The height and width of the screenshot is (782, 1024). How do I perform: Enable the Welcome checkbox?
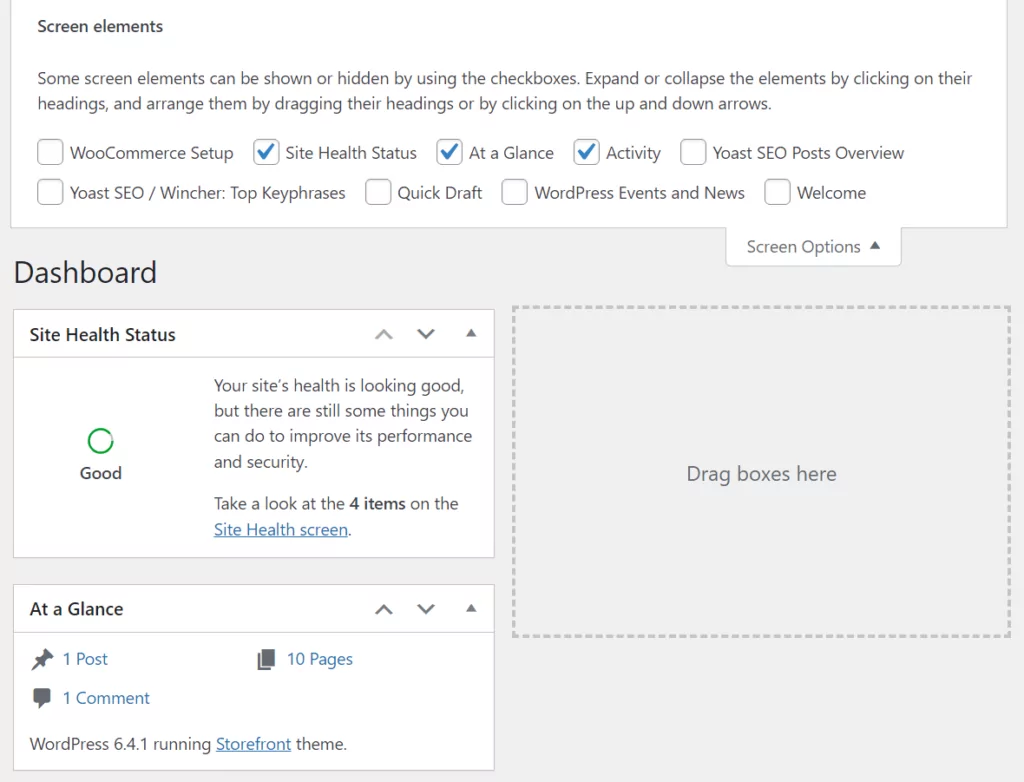point(777,193)
